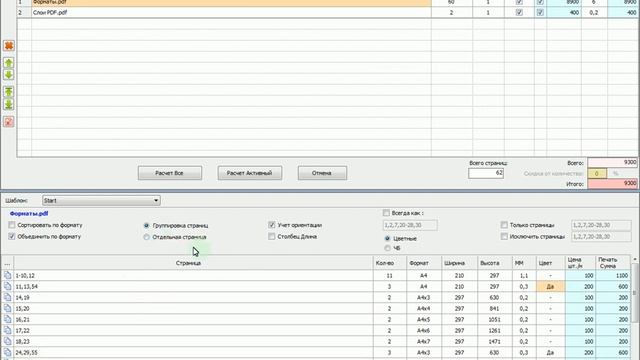Click the '1100' sum cell
Screen dimensions: 640x360
(613, 276)
